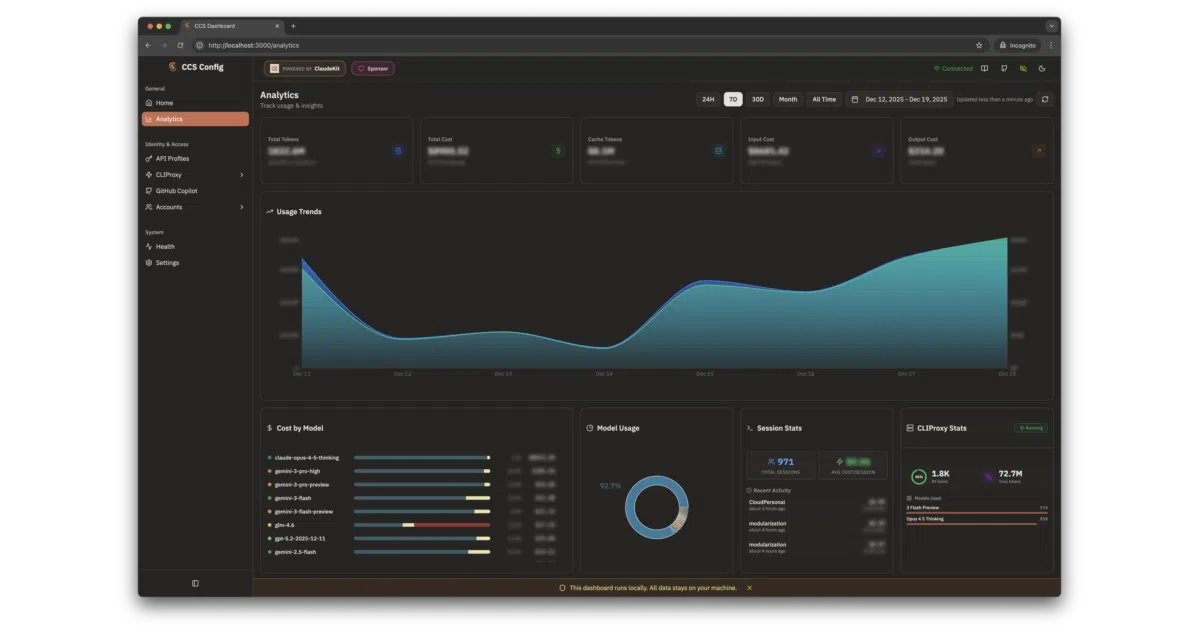This screenshot has height=630, width=1200.
Task: Click the browser reload icon
Action: (x=180, y=45)
